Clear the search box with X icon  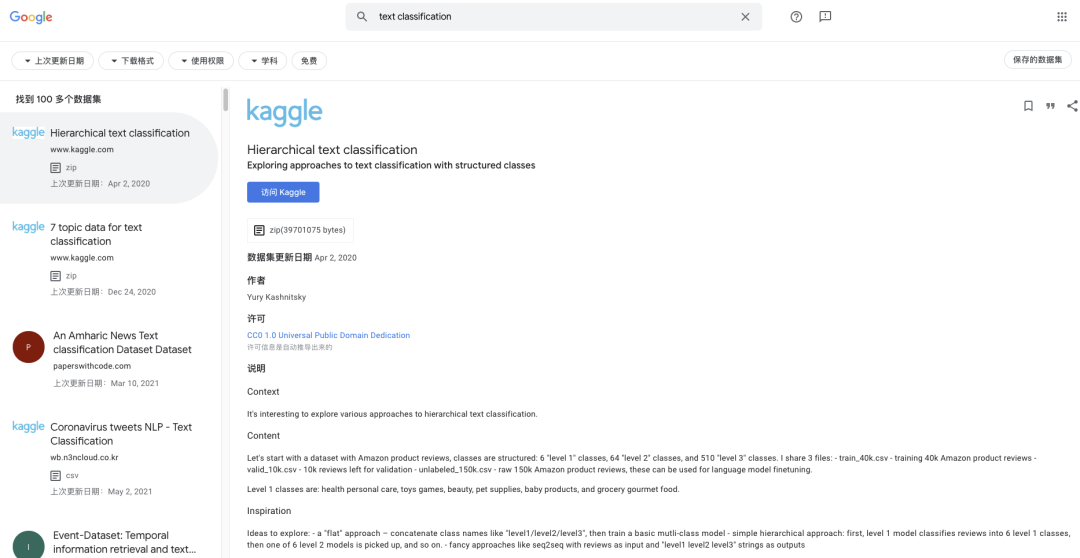(x=745, y=17)
